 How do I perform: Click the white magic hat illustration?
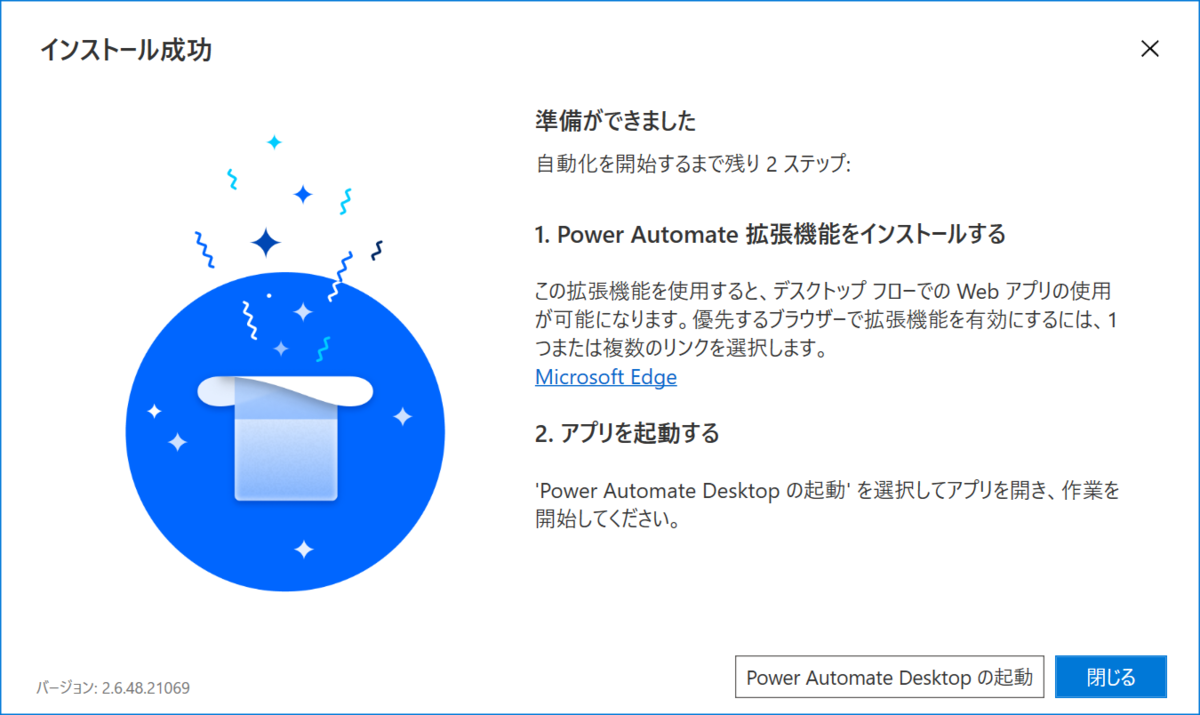(282, 437)
